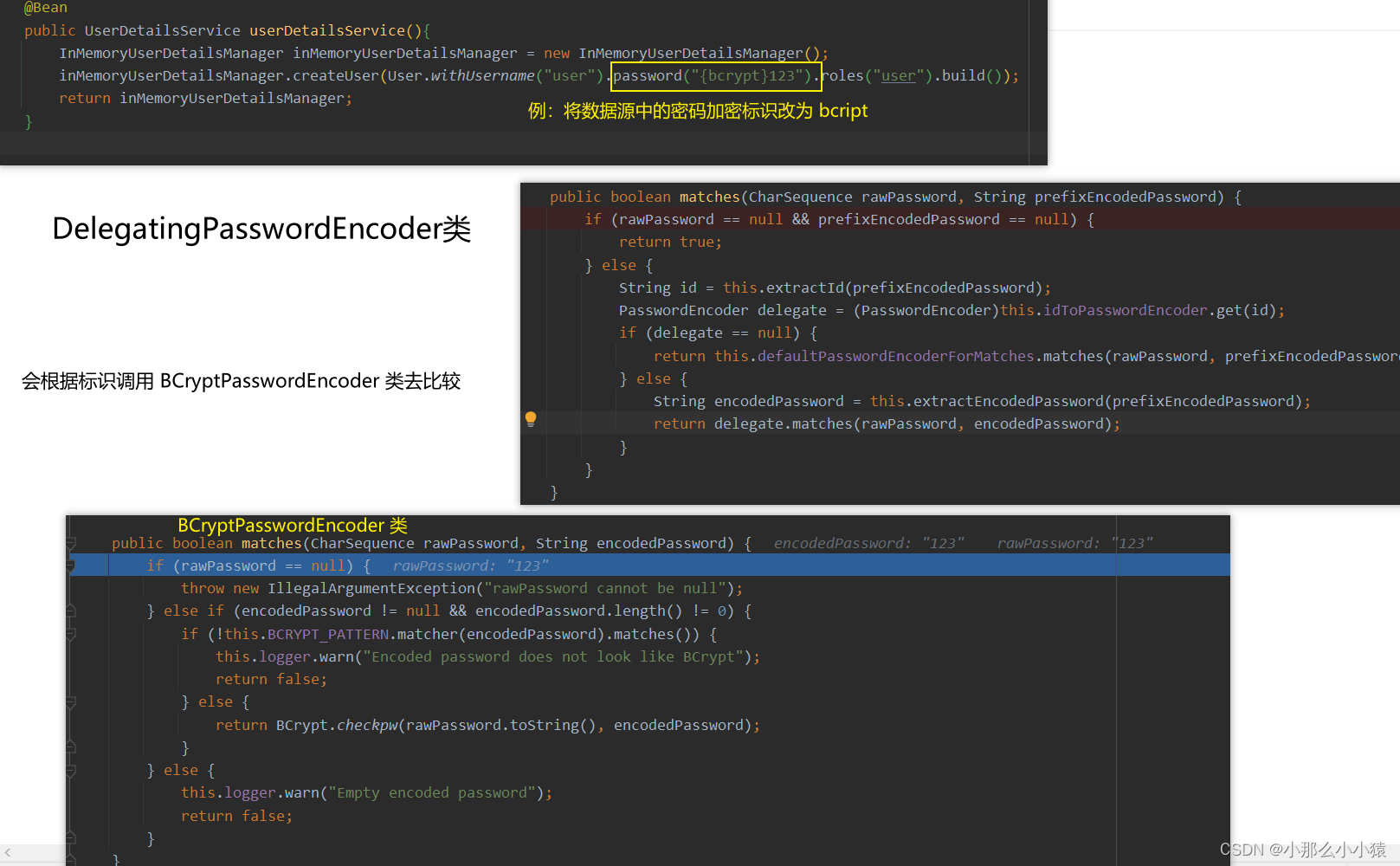The height and width of the screenshot is (866, 1400).
Task: Toggle fold marker at '} else if (encodedPassword' line
Action: [71, 611]
